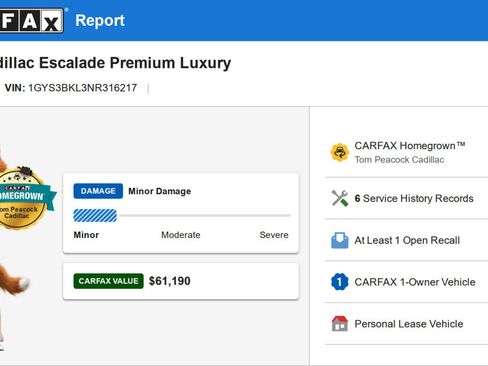Viewport: 488px width, 366px height.
Task: Click the open recall envelope icon
Action: 340,240
